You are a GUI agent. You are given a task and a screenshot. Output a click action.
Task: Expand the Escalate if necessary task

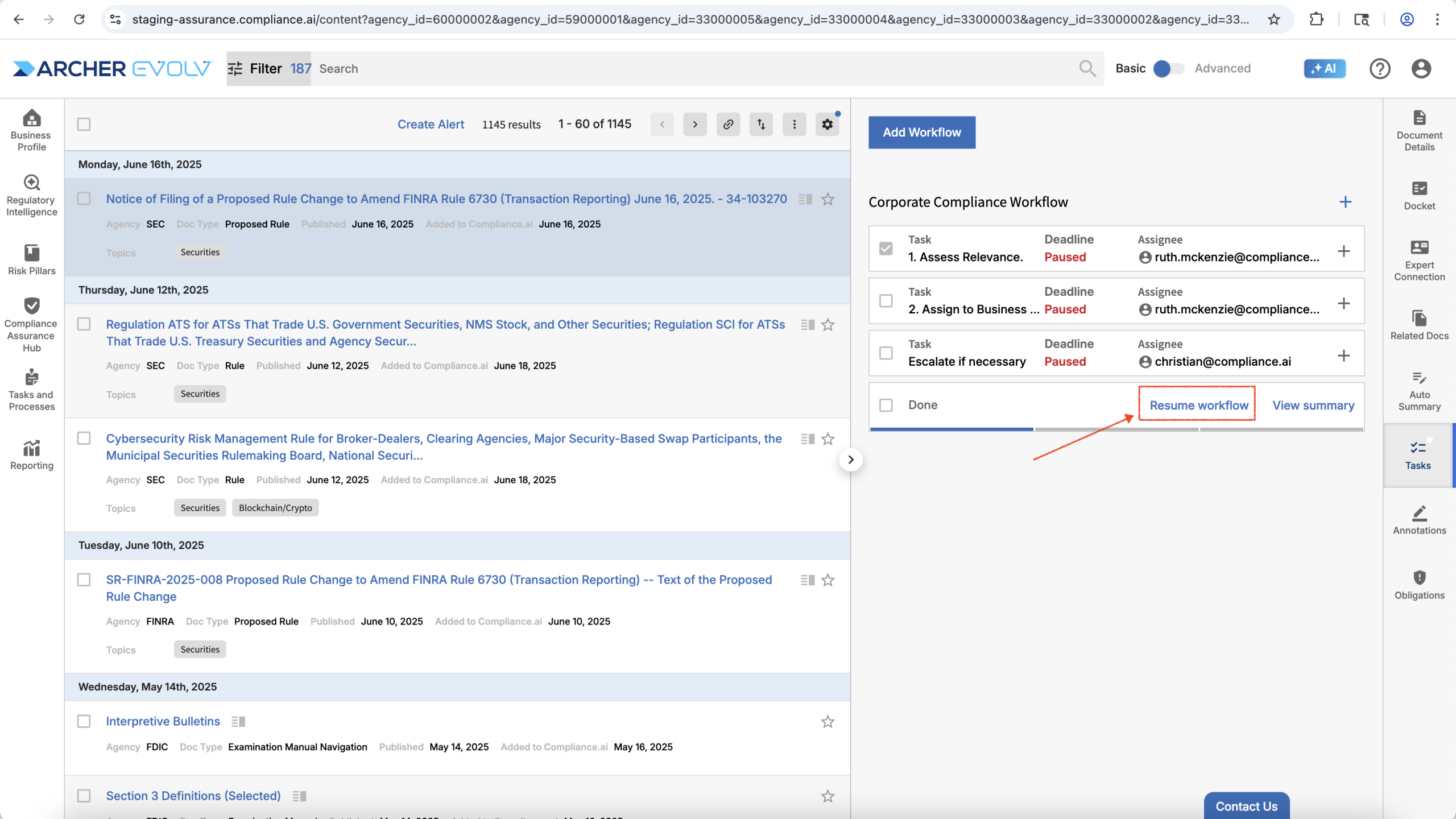point(1343,355)
